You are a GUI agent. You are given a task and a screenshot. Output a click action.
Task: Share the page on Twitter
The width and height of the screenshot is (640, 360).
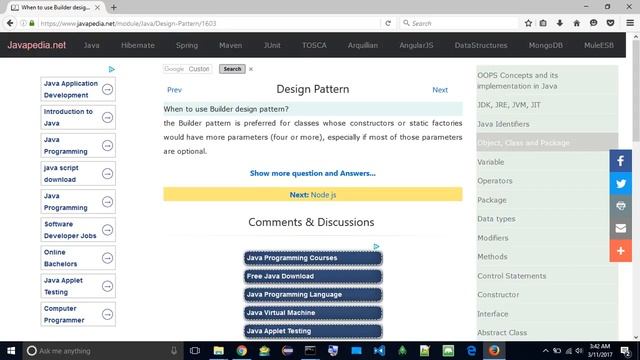[620, 183]
